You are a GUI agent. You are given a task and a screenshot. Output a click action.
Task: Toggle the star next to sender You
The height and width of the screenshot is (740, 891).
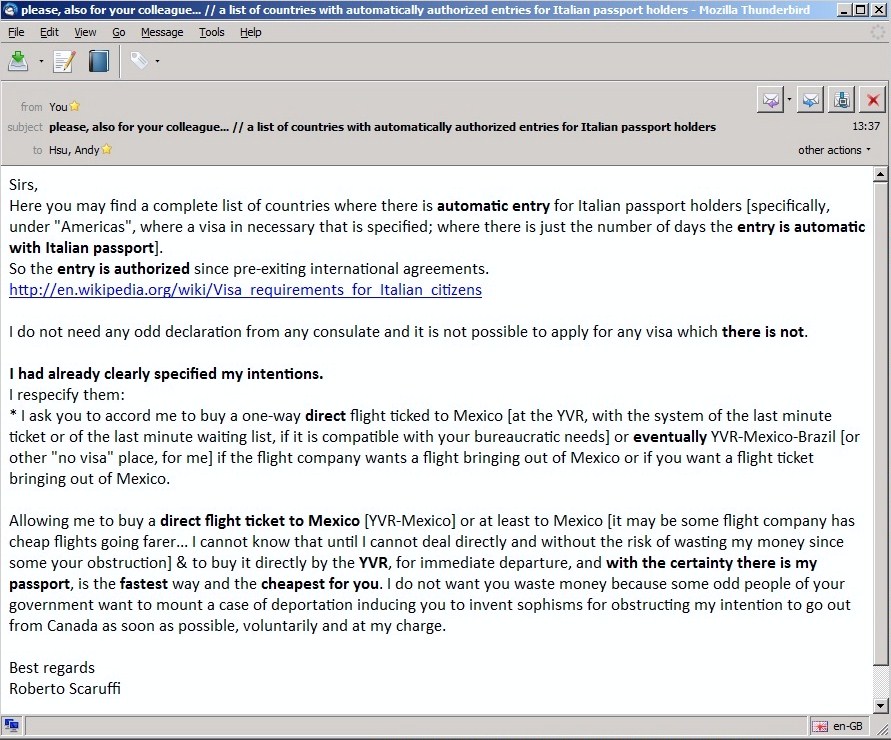pyautogui.click(x=75, y=106)
